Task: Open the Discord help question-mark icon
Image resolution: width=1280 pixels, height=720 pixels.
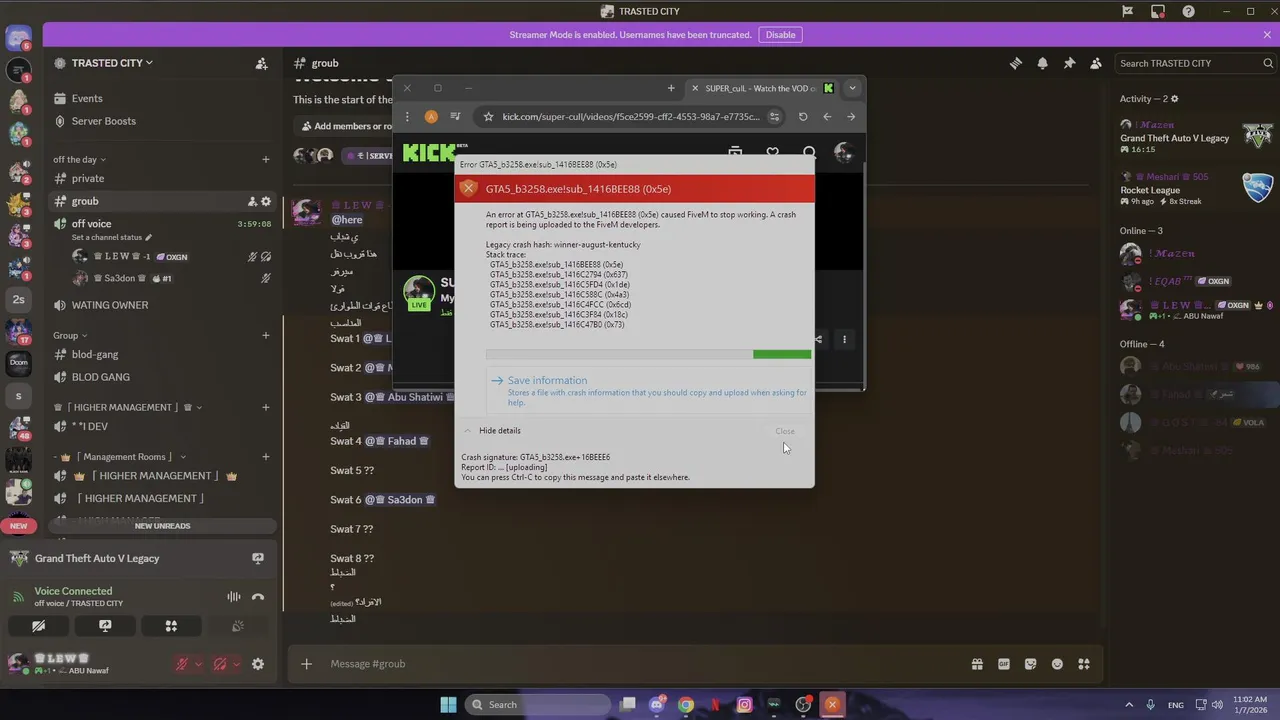Action: (1188, 11)
